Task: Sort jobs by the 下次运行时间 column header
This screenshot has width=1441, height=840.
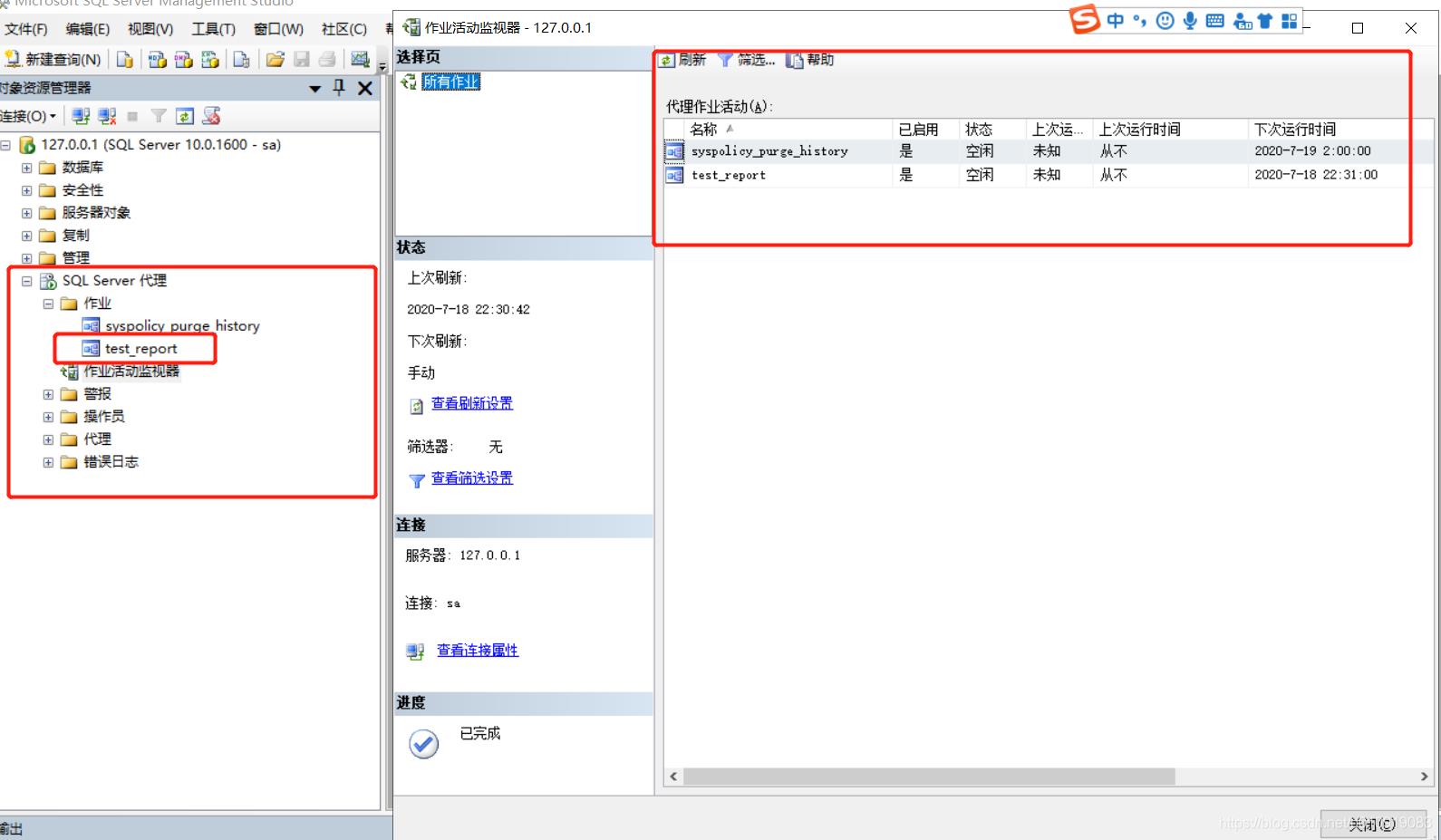Action: 1340,130
